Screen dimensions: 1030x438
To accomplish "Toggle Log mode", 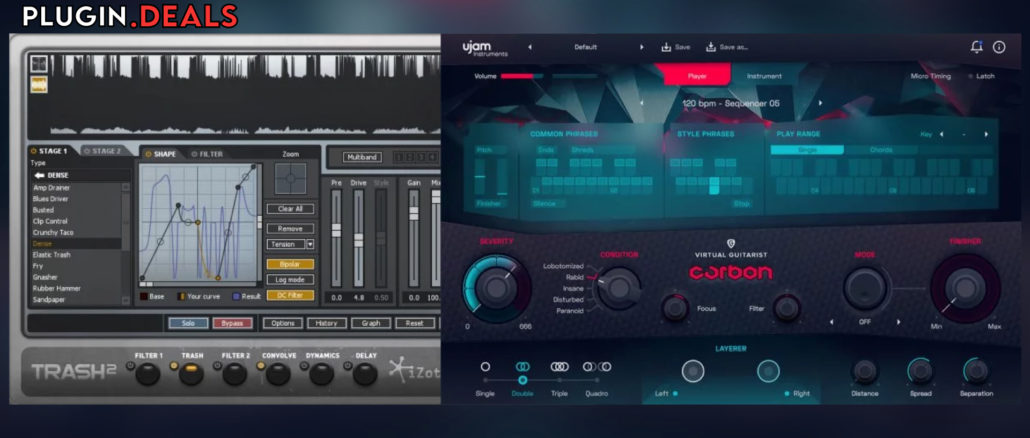I will pyautogui.click(x=290, y=280).
